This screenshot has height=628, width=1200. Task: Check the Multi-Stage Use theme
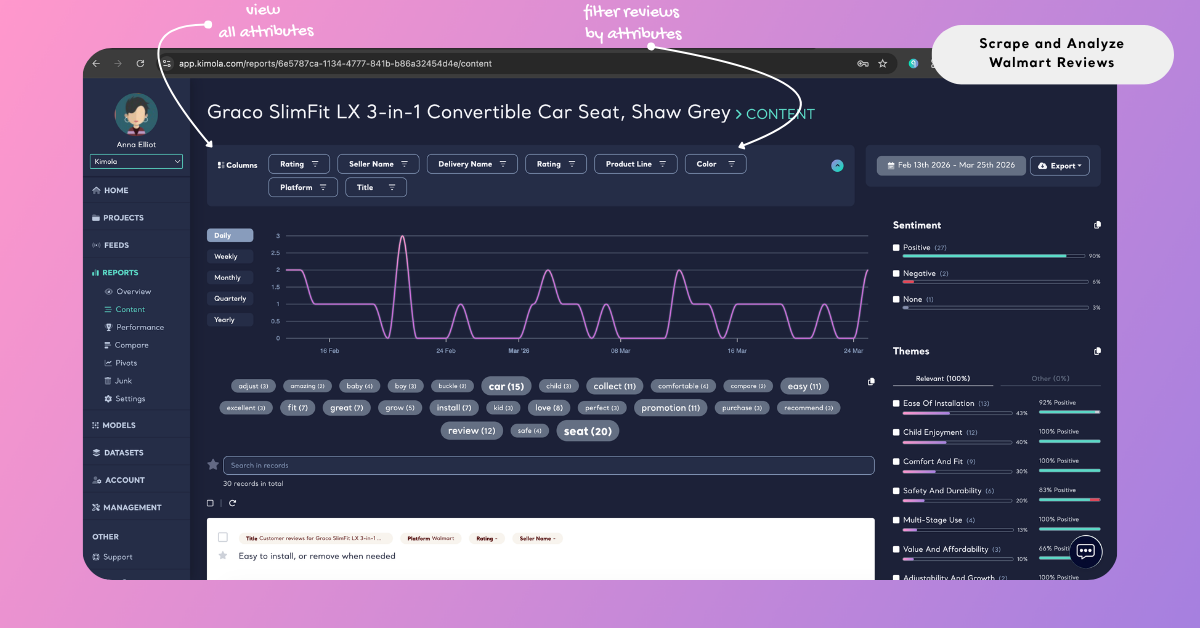896,520
